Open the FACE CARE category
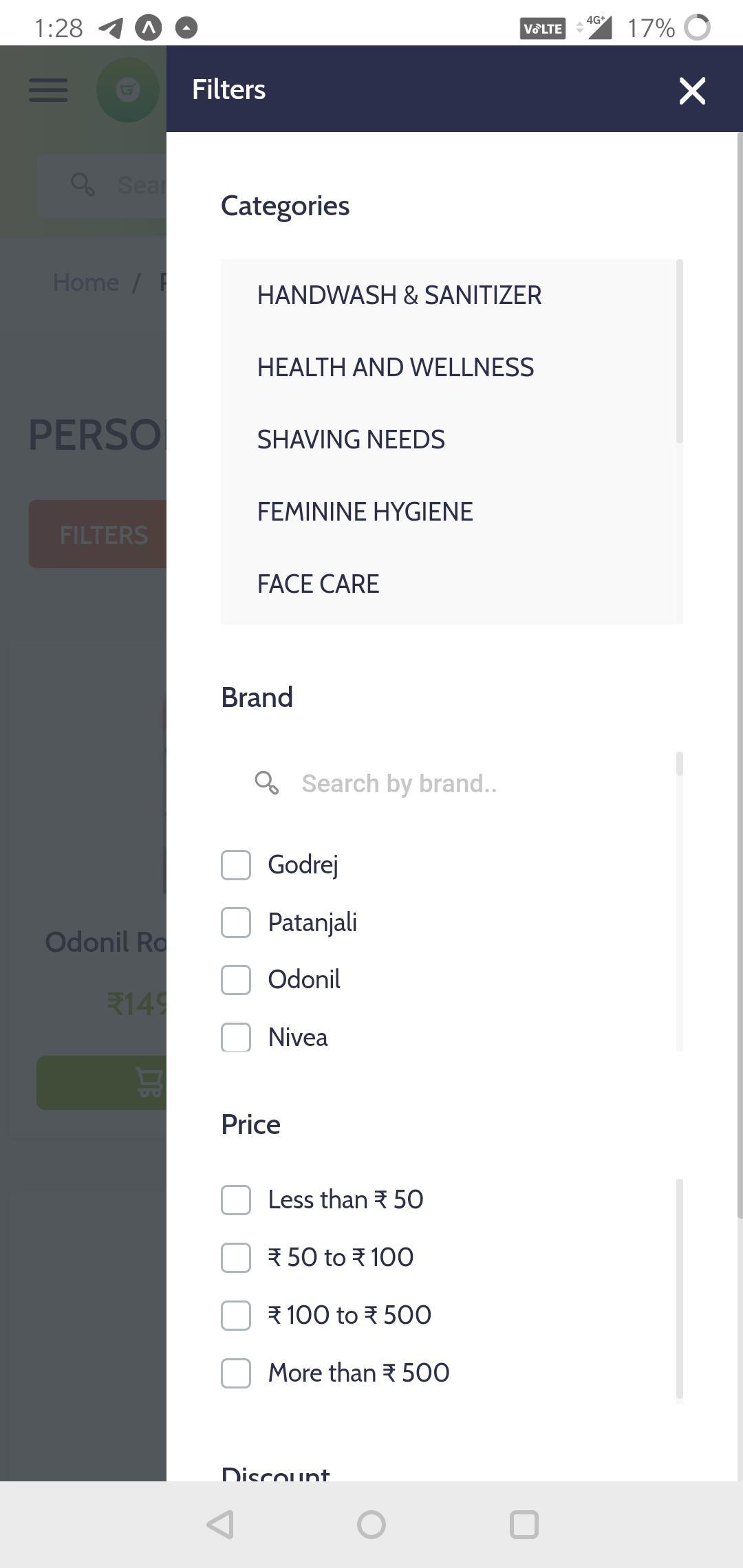Viewport: 743px width, 1568px height. (318, 584)
